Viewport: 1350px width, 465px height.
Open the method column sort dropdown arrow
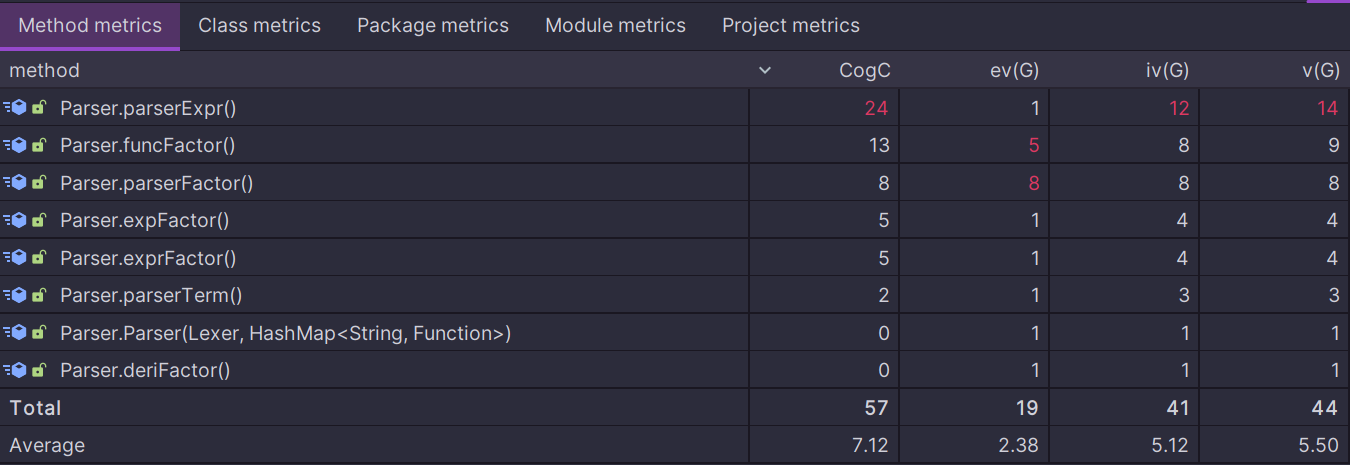tap(765, 70)
